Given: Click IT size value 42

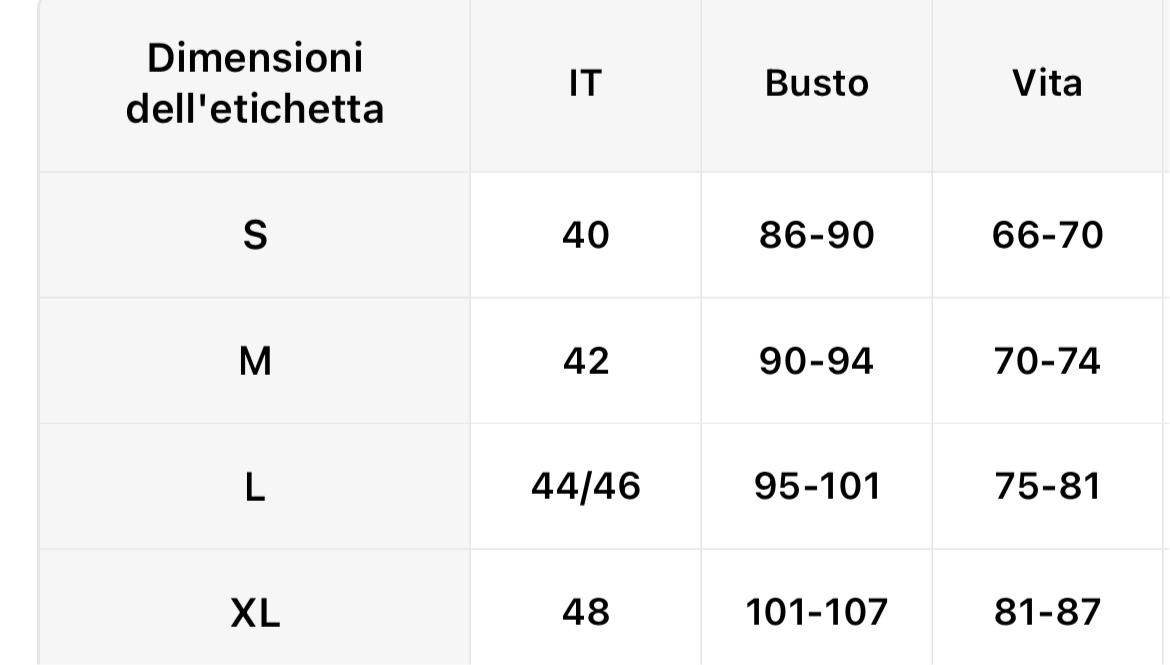Looking at the screenshot, I should pos(586,361).
